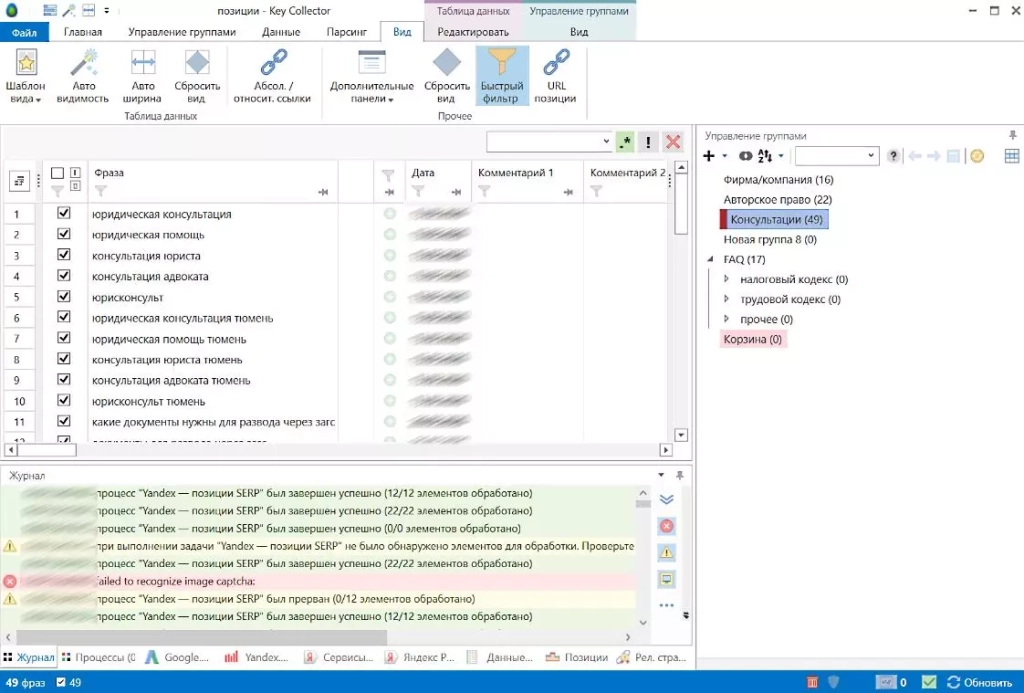
Task: Click the Фраза column filter funnel
Action: (101, 191)
